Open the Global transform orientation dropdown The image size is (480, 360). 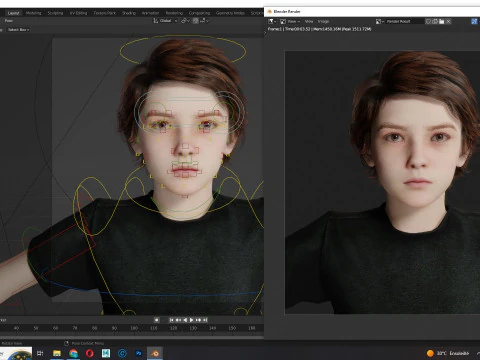165,21
